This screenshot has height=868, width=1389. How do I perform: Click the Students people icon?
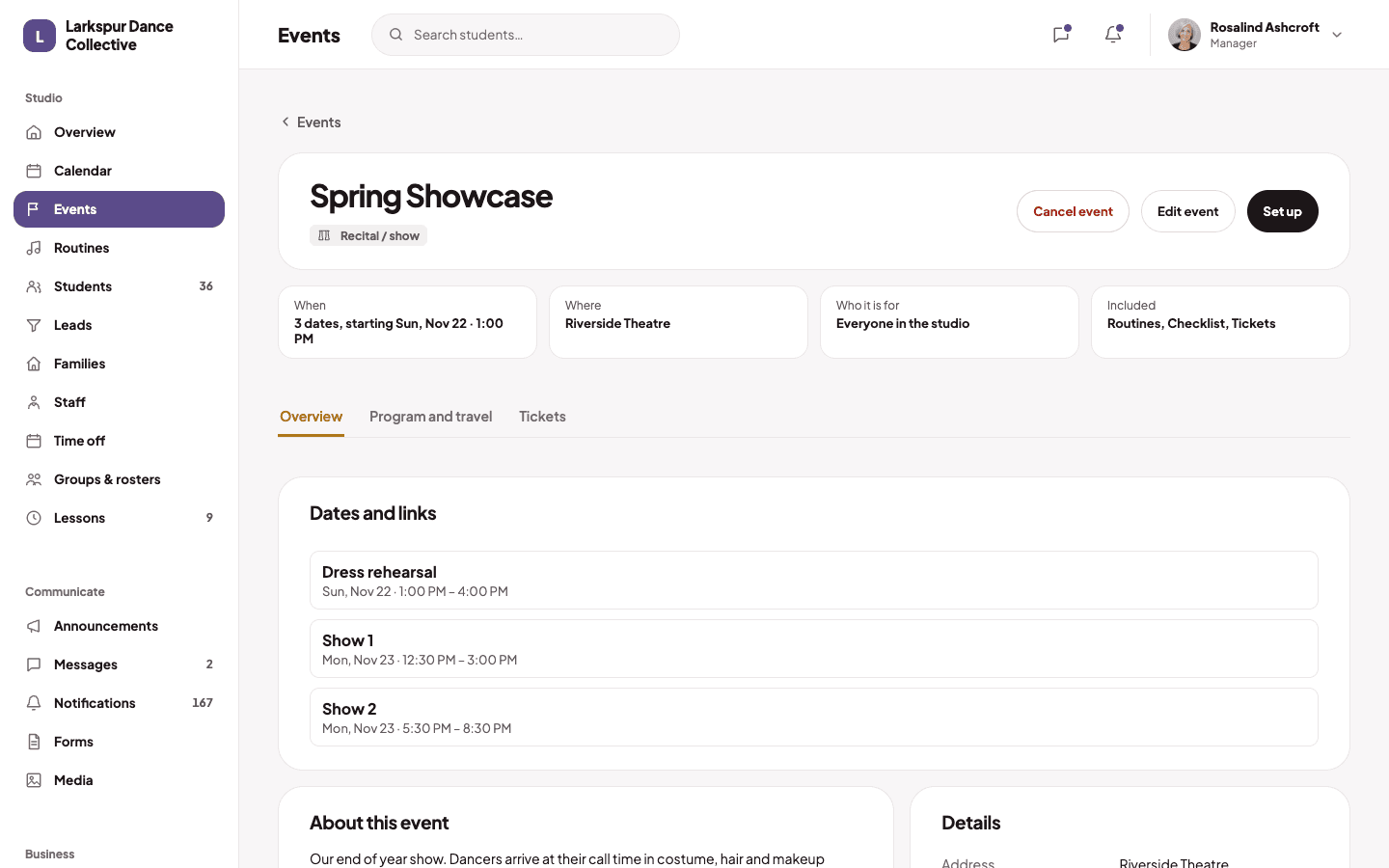point(34,286)
